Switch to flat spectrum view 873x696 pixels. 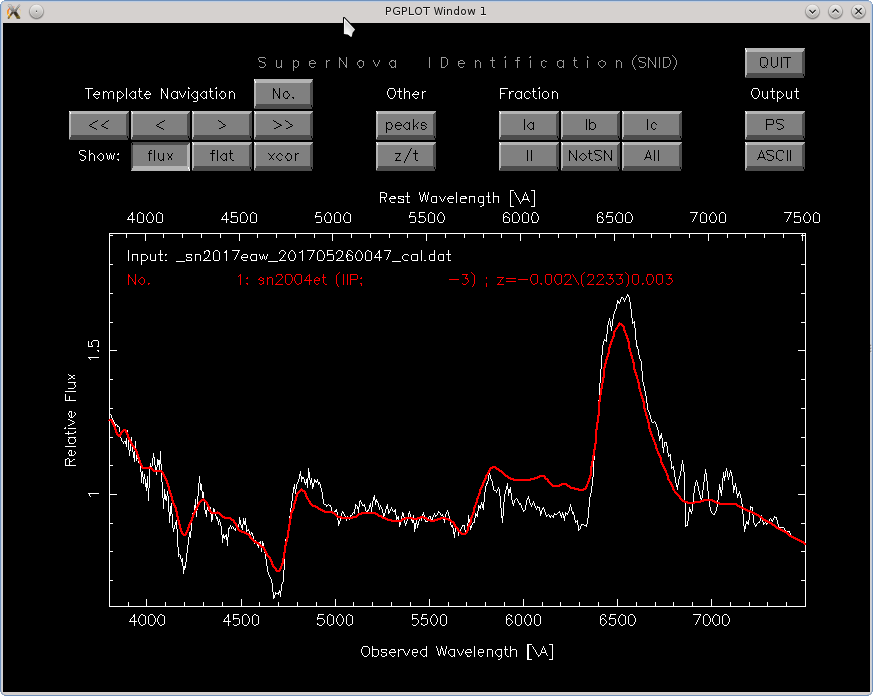point(221,156)
